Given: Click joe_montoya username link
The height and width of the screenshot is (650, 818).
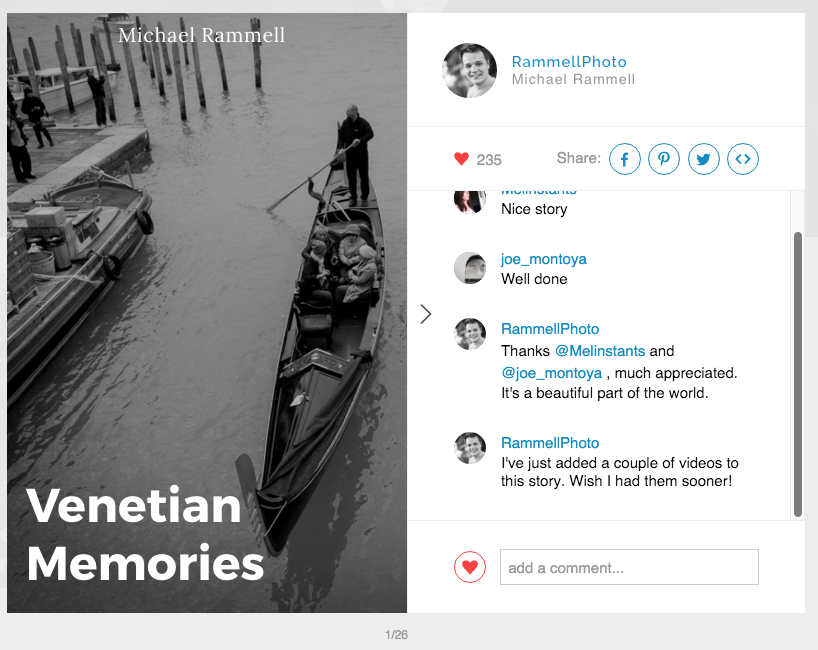Looking at the screenshot, I should tap(544, 259).
